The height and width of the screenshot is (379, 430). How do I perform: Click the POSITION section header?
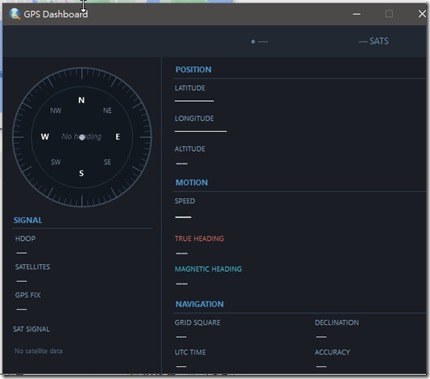tap(193, 70)
